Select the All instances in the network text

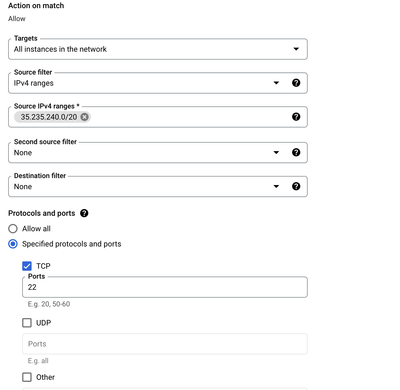click(60, 49)
